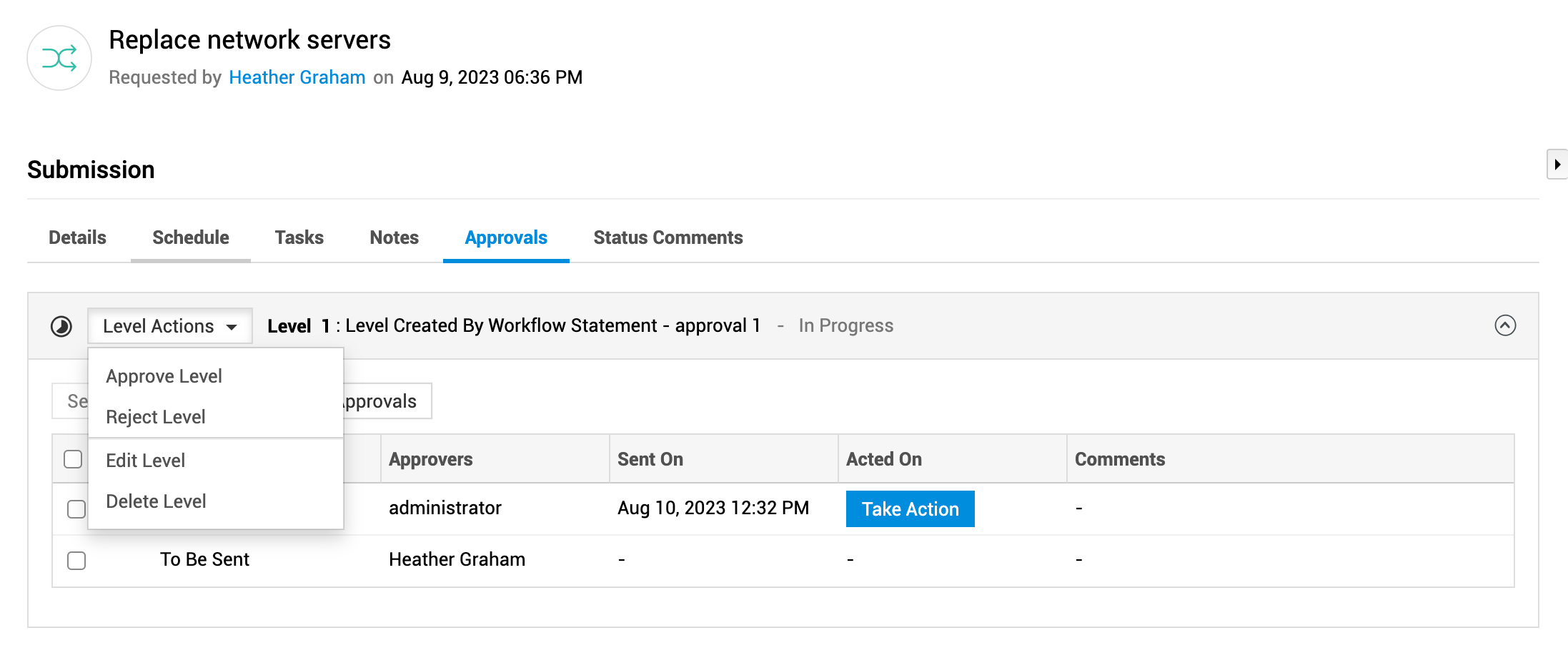
Task: Open the Level Actions dropdown
Action: pyautogui.click(x=170, y=326)
